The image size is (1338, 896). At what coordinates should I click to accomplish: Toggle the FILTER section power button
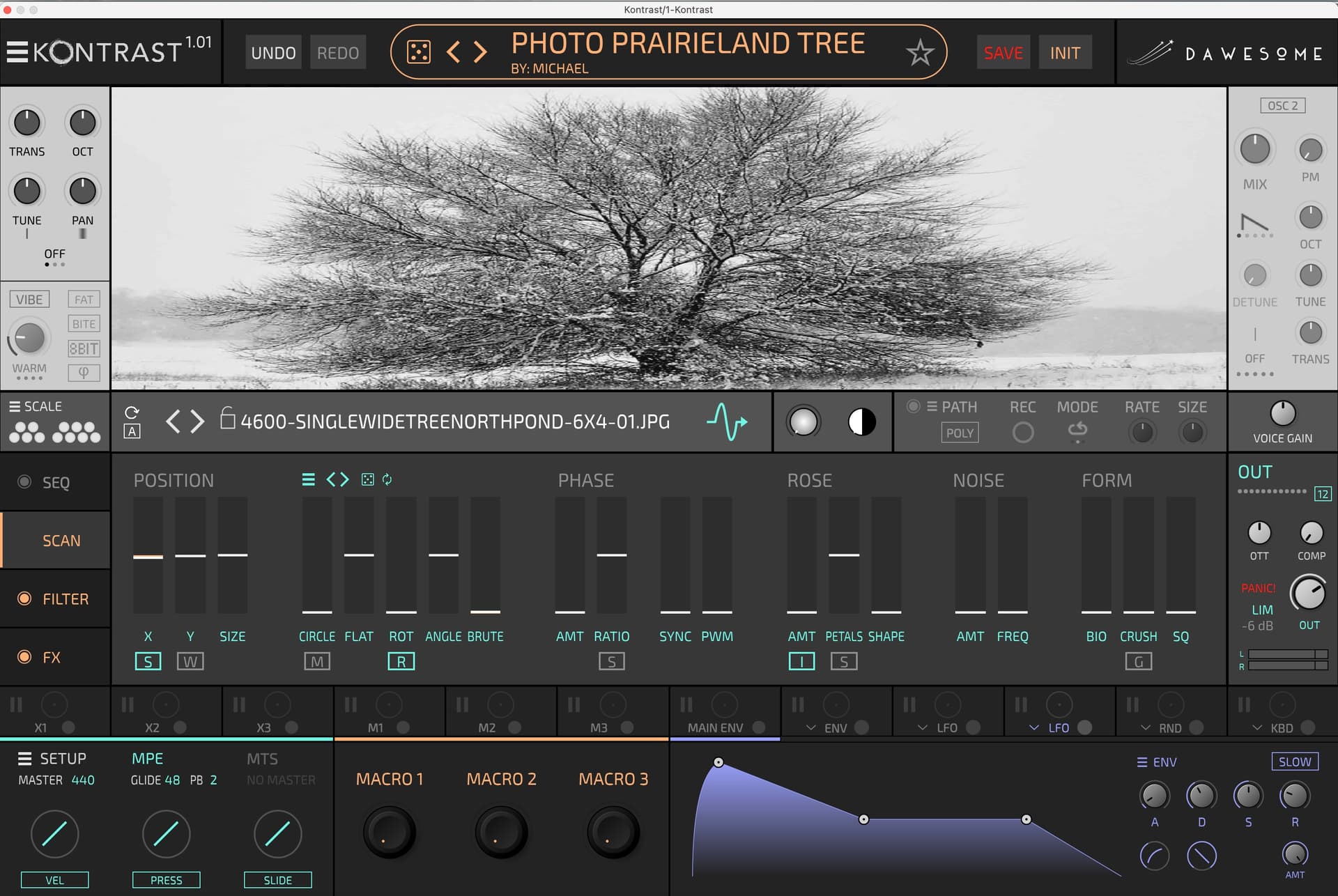24,598
